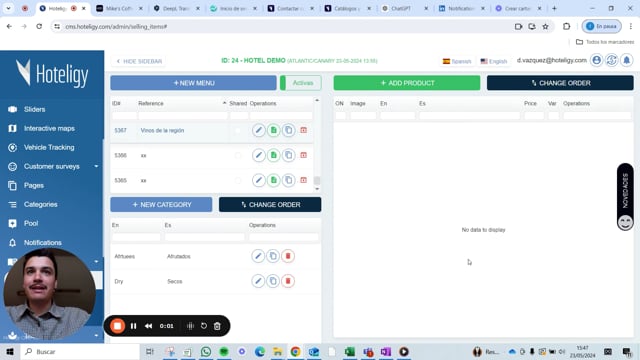Delete menu 5366 with red icon
This screenshot has width=640, height=360.
pos(303,155)
